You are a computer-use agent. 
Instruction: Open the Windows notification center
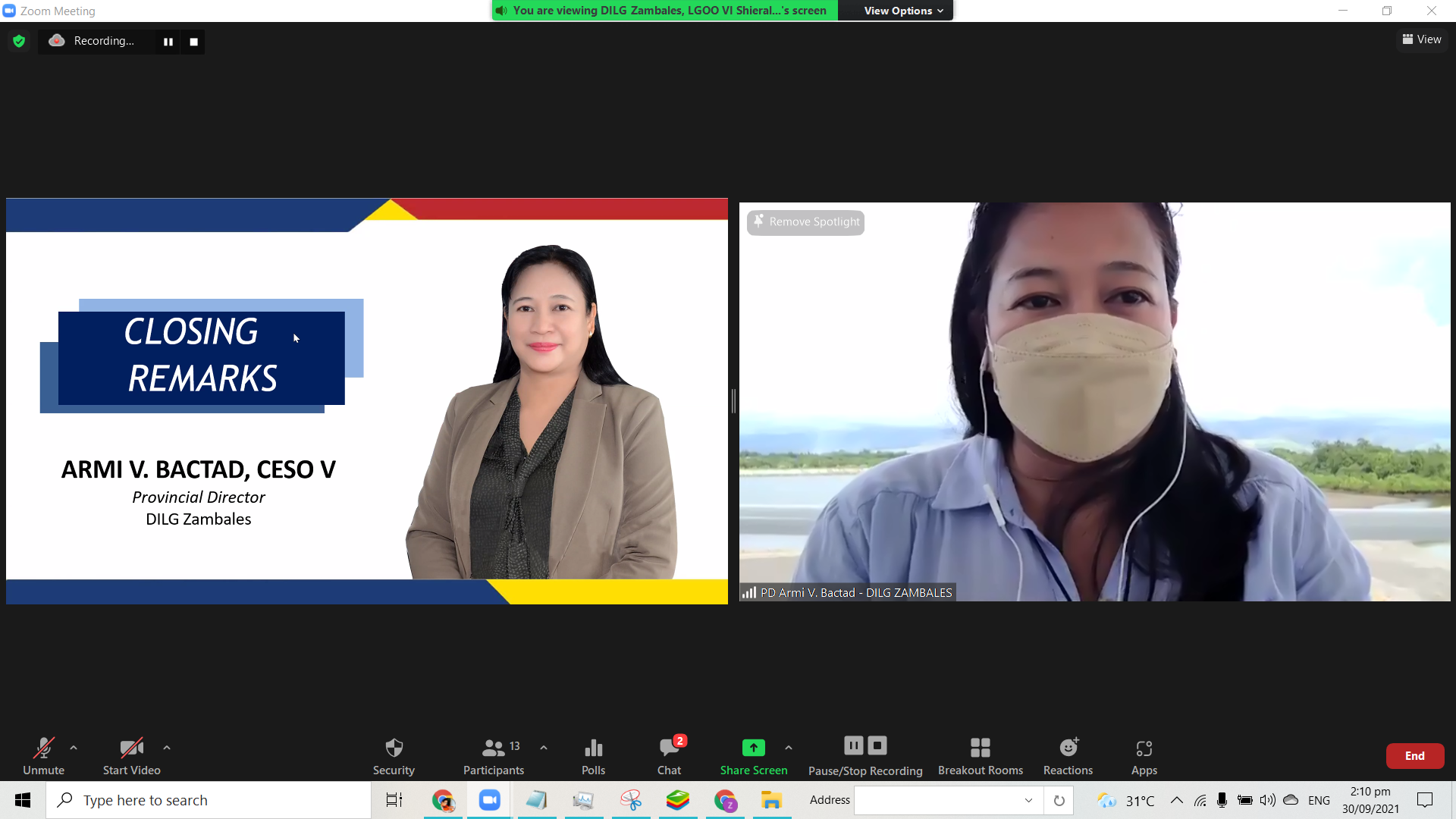point(1425,800)
